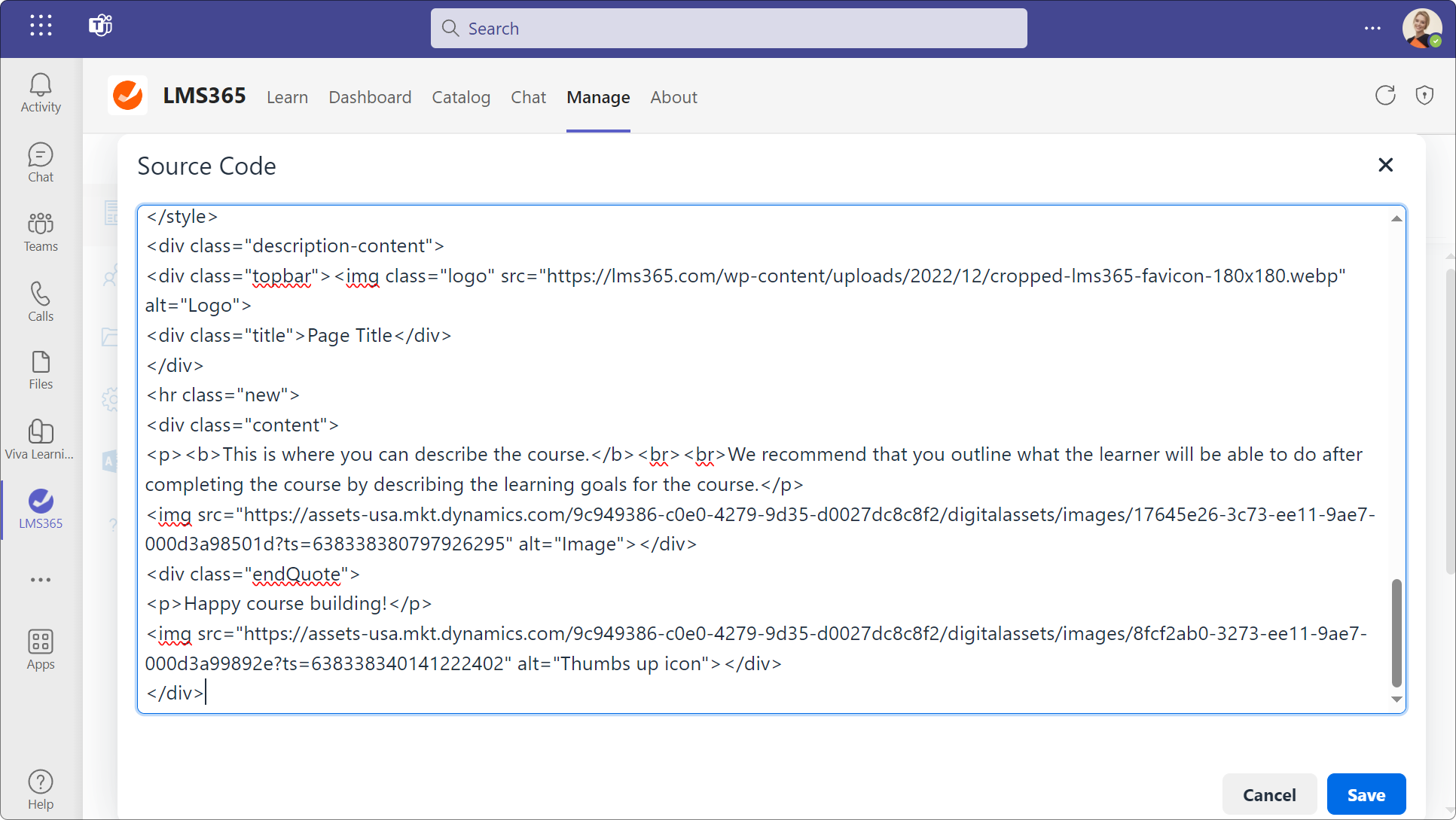Open the profile avatar menu
The width and height of the screenshot is (1456, 820).
[x=1421, y=29]
